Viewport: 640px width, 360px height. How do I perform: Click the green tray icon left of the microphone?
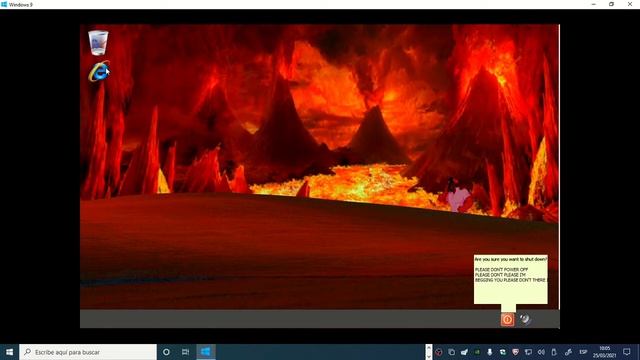tap(477, 352)
